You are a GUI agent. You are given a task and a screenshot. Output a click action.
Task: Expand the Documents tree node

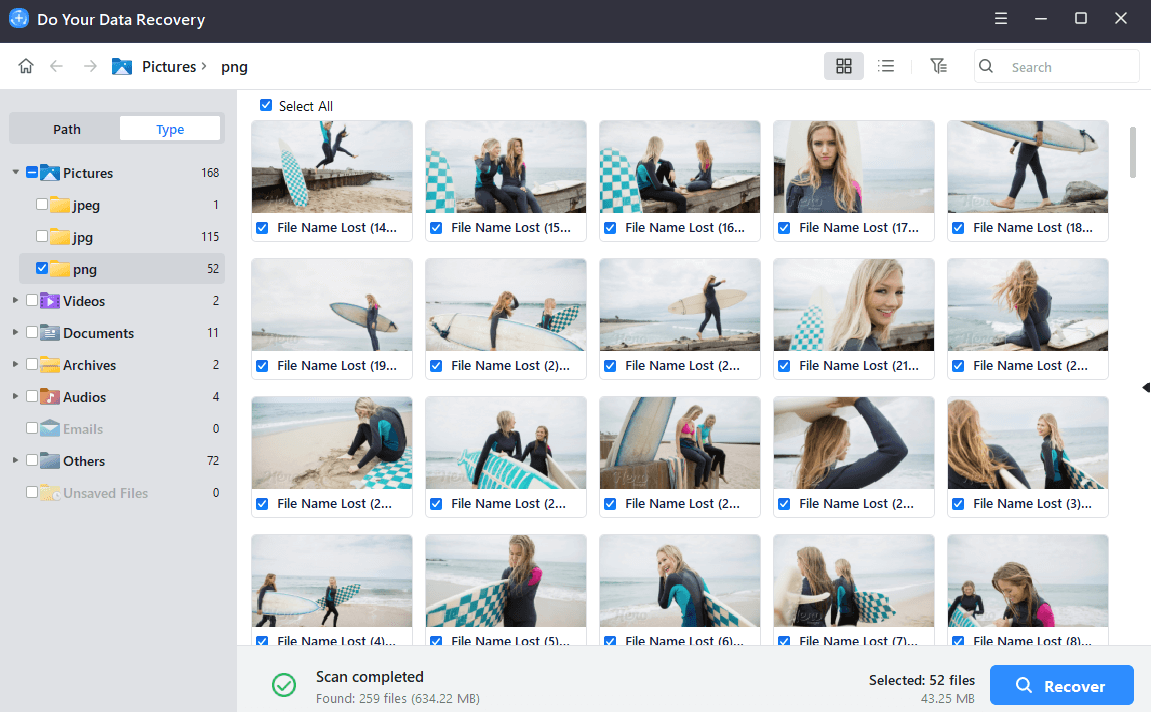(16, 333)
